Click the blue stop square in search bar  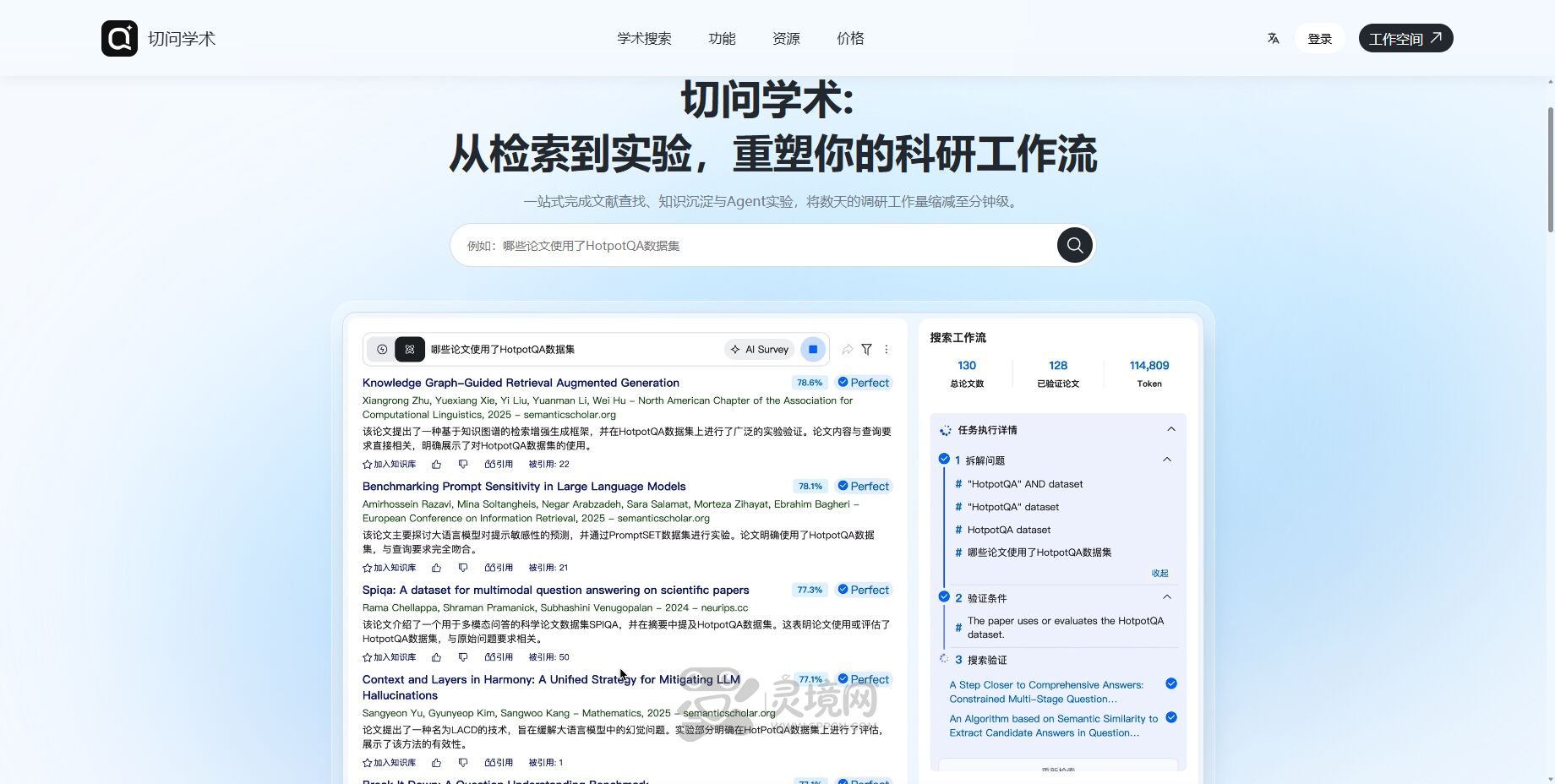coord(813,349)
